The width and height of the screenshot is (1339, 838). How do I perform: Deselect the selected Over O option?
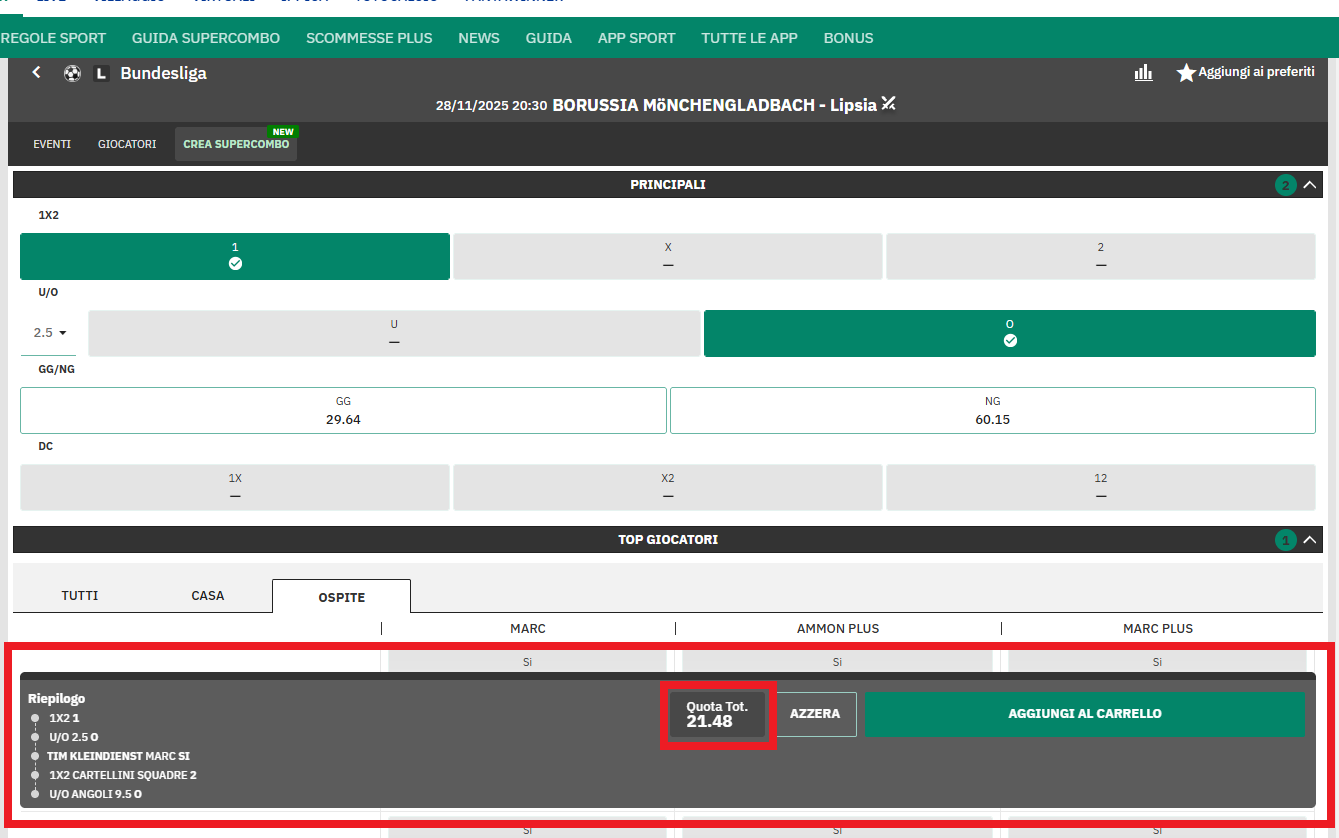tap(1009, 333)
